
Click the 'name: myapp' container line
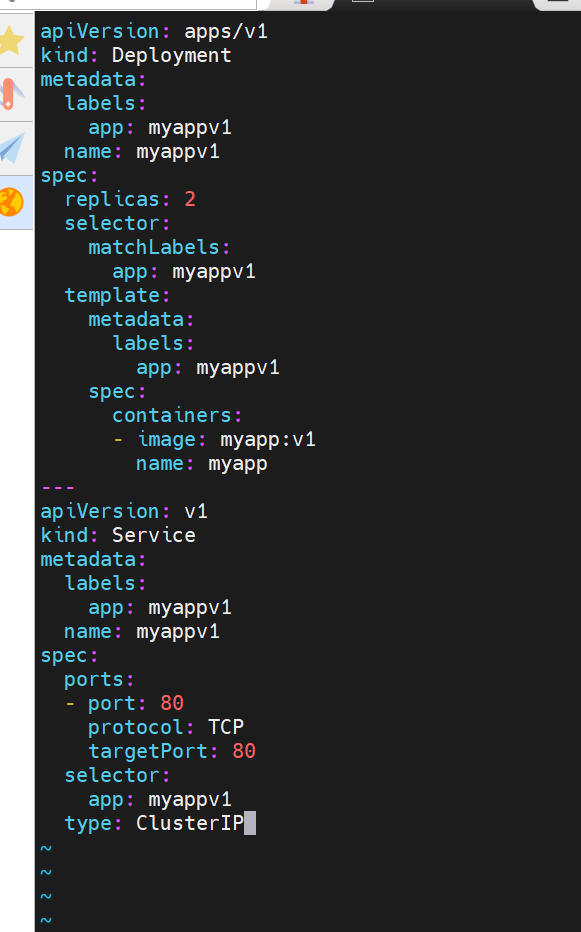pyautogui.click(x=202, y=464)
